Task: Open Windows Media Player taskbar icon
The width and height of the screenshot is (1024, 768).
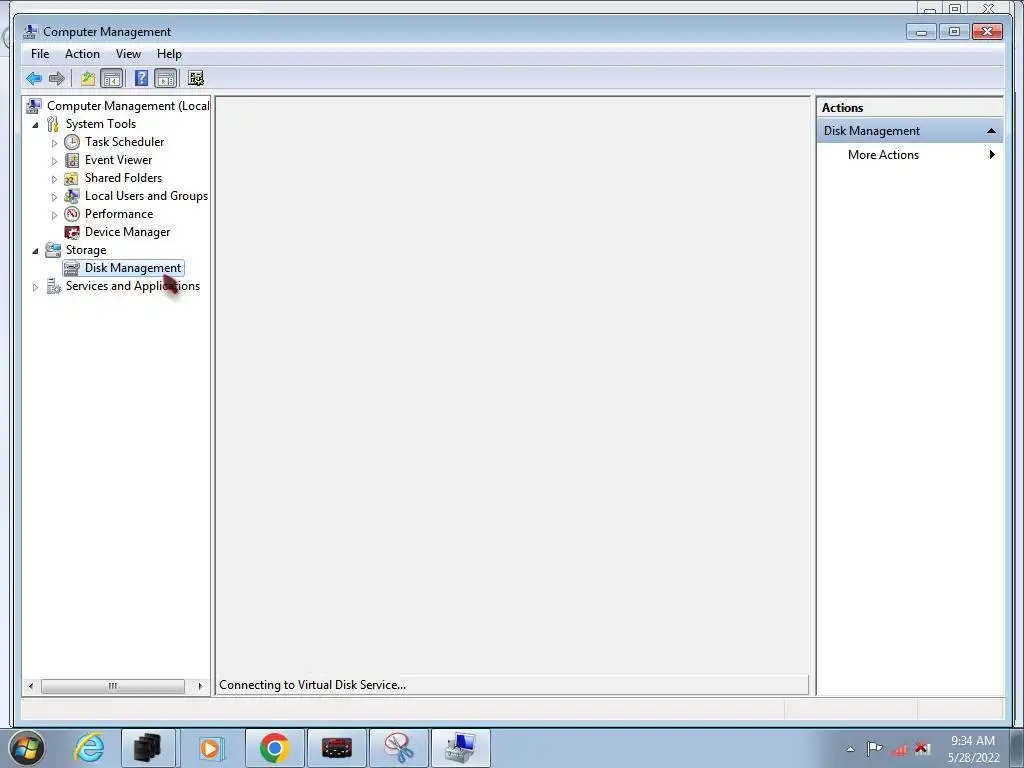Action: pyautogui.click(x=211, y=748)
